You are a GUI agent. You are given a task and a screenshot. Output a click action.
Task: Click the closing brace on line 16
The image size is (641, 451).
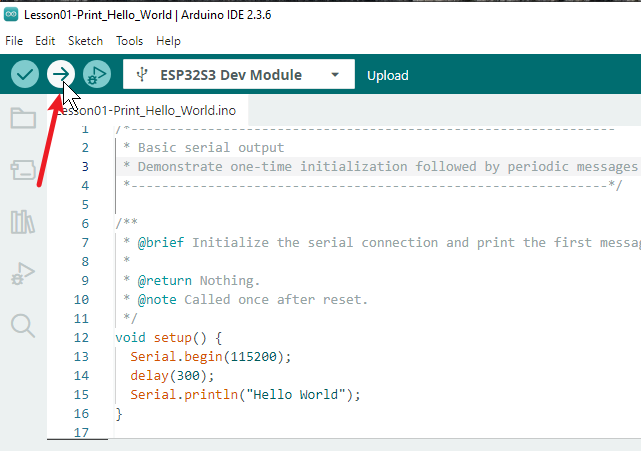click(119, 414)
